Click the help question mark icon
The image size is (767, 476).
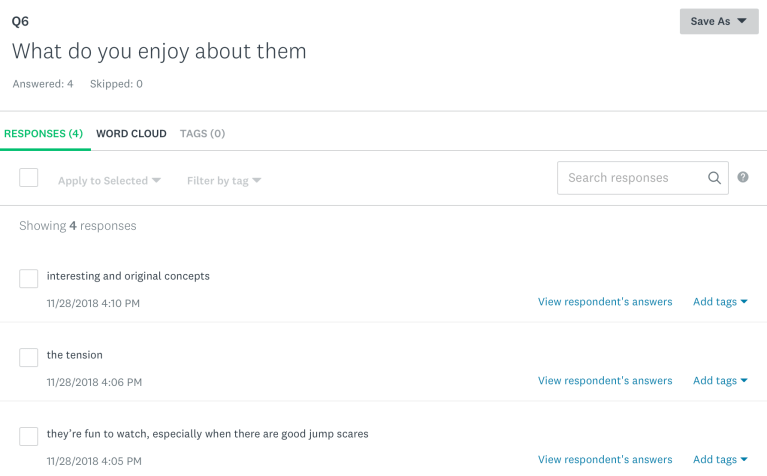743,178
